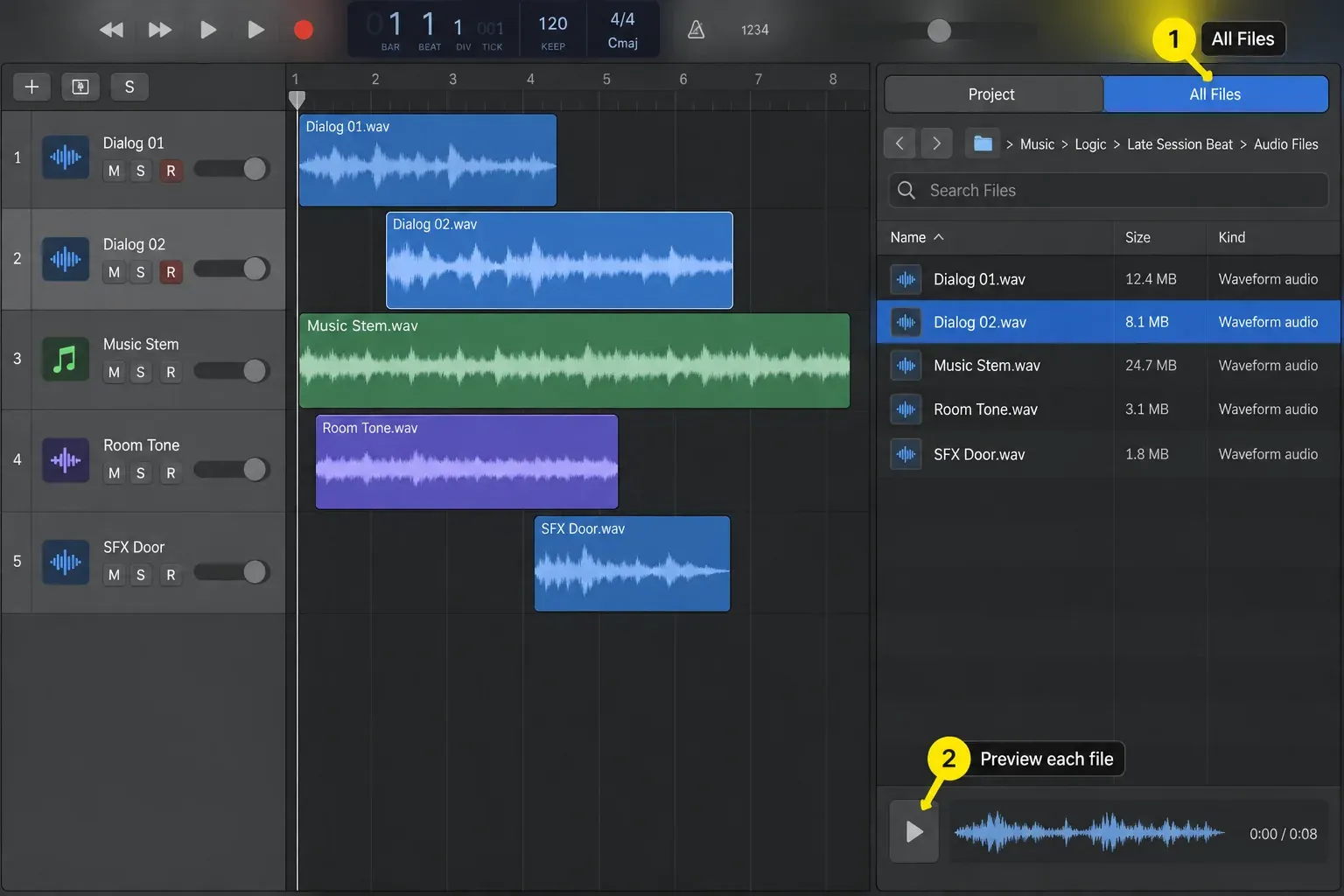Solo the Dialog 02 track

click(x=140, y=272)
